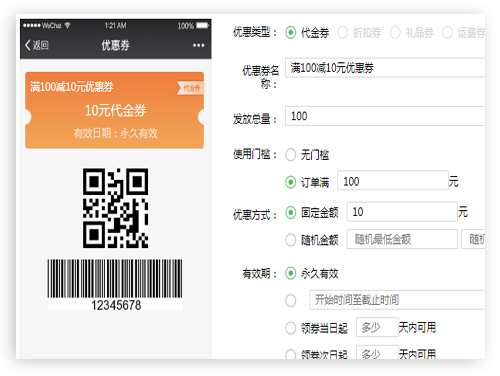Click the 开始时间至截止时间 date range field

pos(397,300)
